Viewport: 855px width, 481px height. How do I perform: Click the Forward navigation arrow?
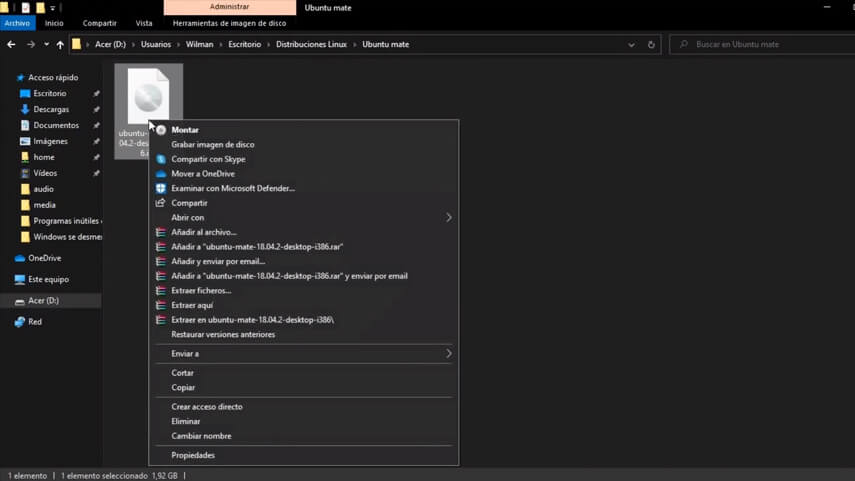(x=31, y=45)
